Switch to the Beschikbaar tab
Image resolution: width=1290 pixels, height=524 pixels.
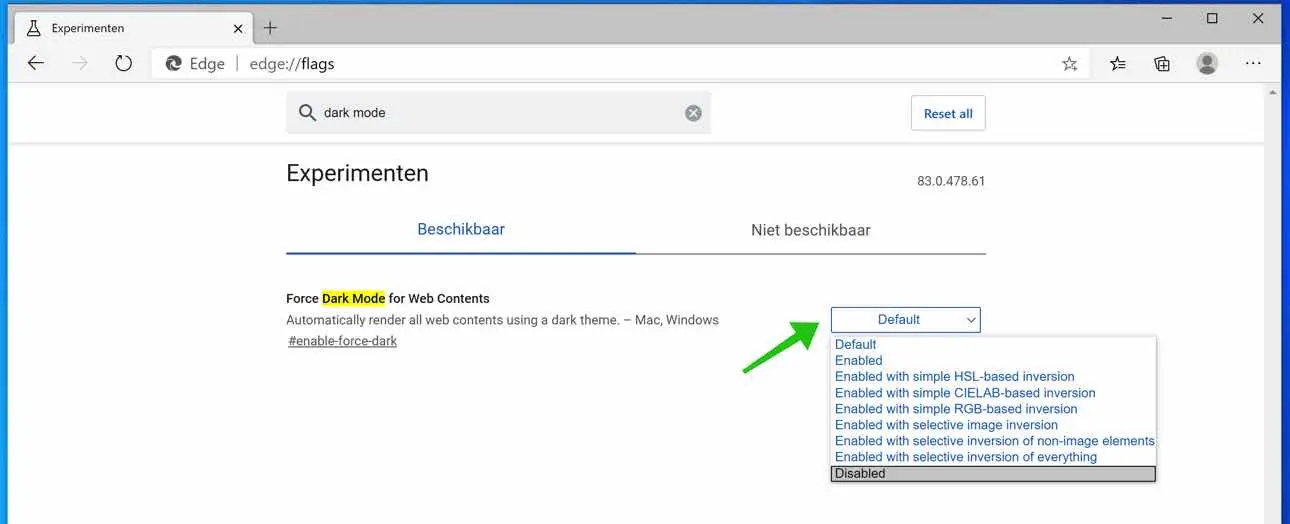coord(461,230)
